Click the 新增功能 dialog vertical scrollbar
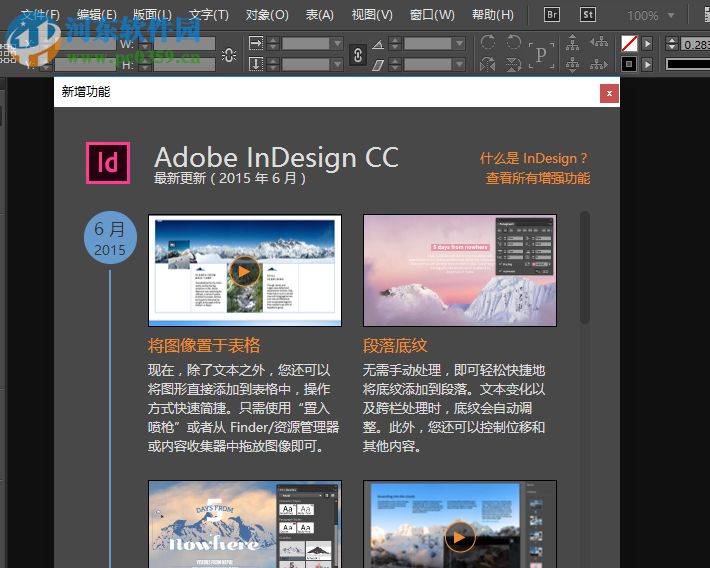710x568 pixels. [585, 267]
